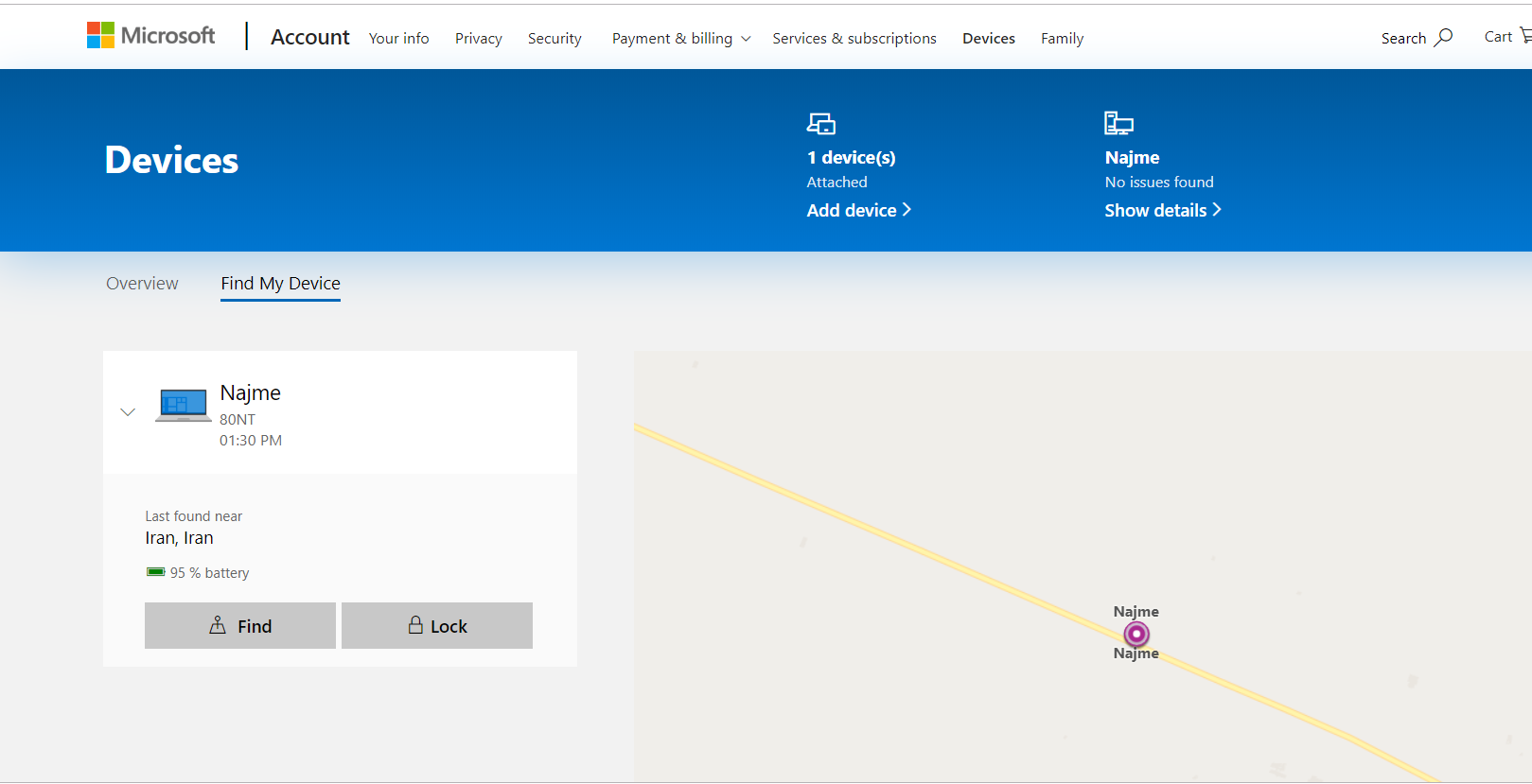The height and width of the screenshot is (784, 1532).
Task: Go to Your info page
Action: (398, 38)
